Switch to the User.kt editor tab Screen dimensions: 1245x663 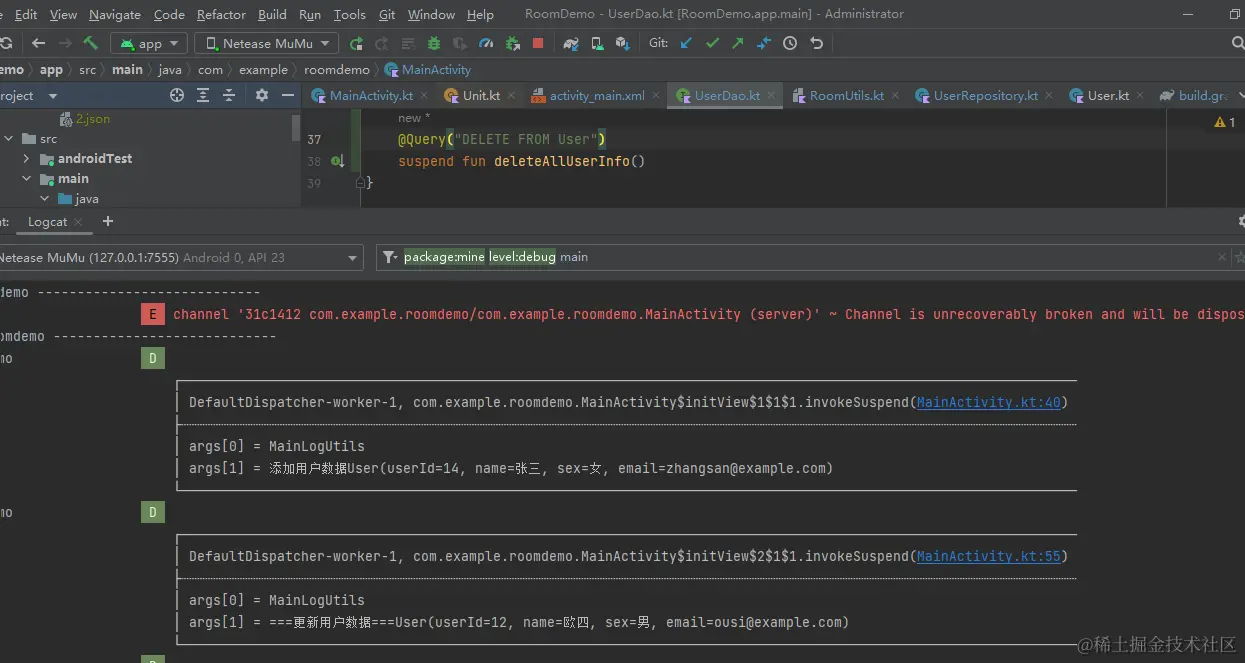coord(1108,96)
